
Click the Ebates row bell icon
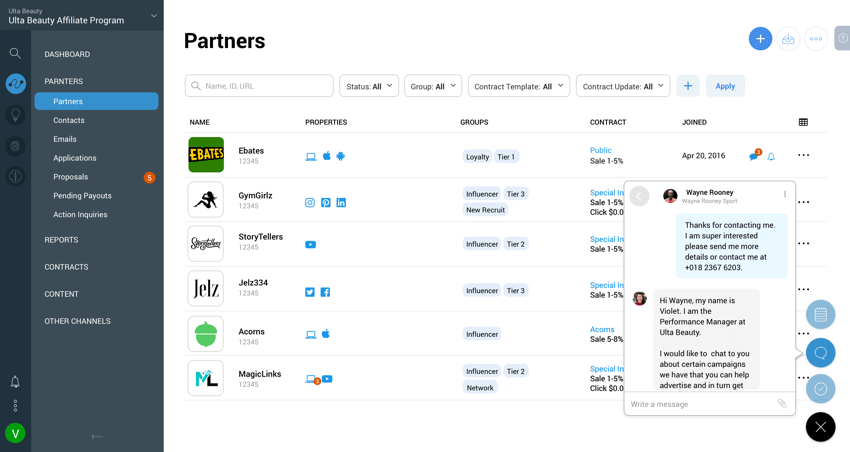tap(771, 157)
